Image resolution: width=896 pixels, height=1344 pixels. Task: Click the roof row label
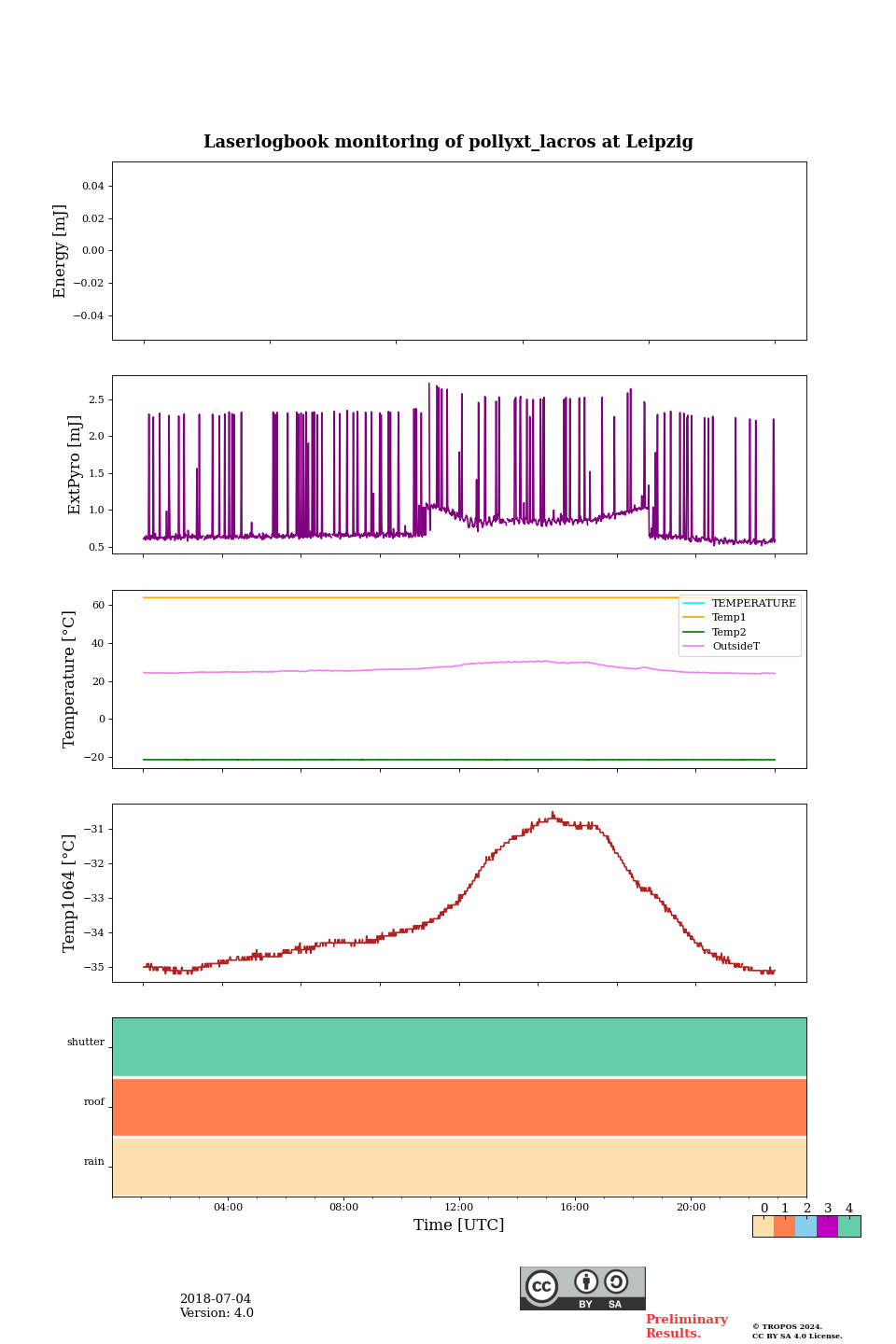pyautogui.click(x=94, y=1102)
